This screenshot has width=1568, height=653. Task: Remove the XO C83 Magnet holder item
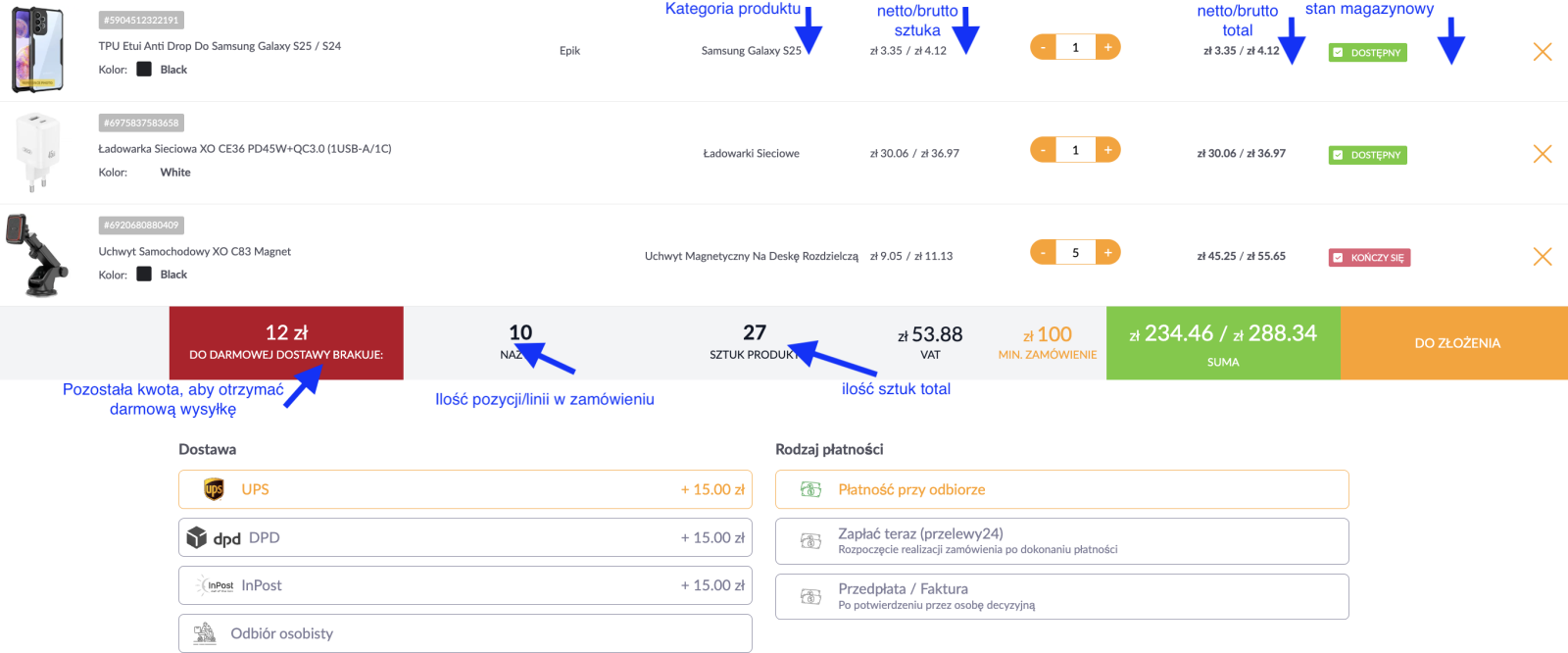coord(1542,257)
